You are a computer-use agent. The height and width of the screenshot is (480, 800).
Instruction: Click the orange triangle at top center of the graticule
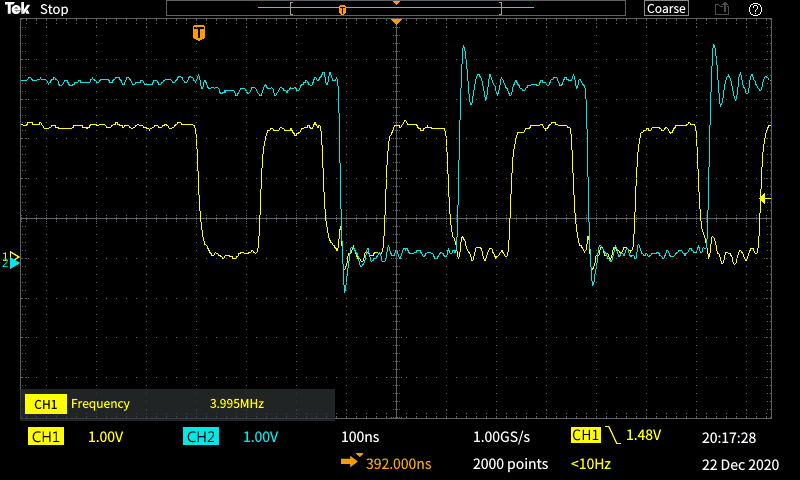click(x=397, y=22)
